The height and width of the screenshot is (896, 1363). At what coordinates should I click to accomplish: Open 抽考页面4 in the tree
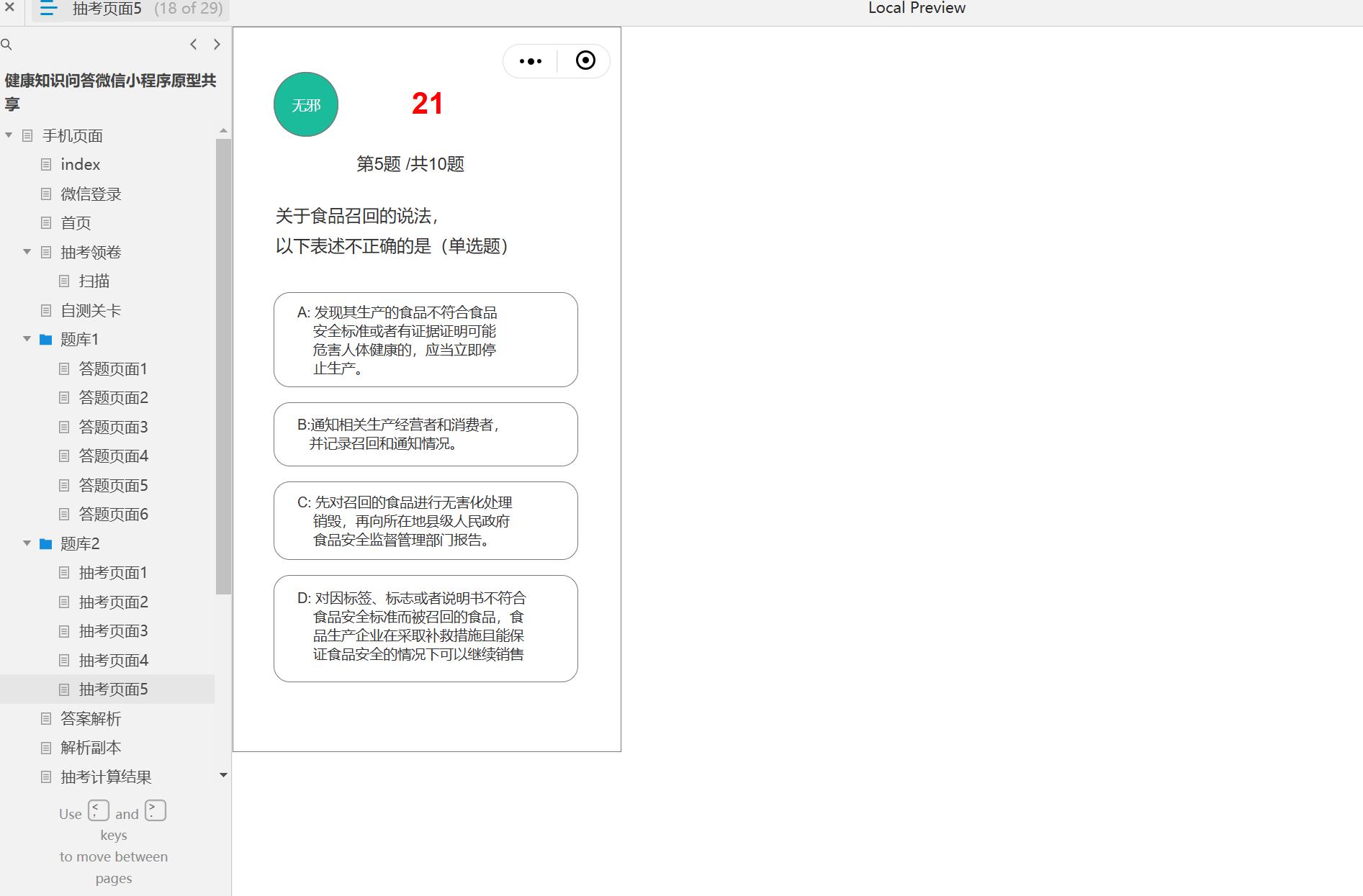coord(113,660)
